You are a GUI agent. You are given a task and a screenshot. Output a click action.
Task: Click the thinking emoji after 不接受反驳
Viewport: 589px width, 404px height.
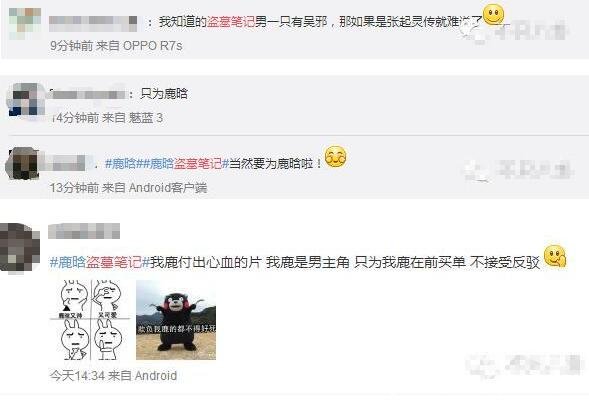[x=555, y=256]
